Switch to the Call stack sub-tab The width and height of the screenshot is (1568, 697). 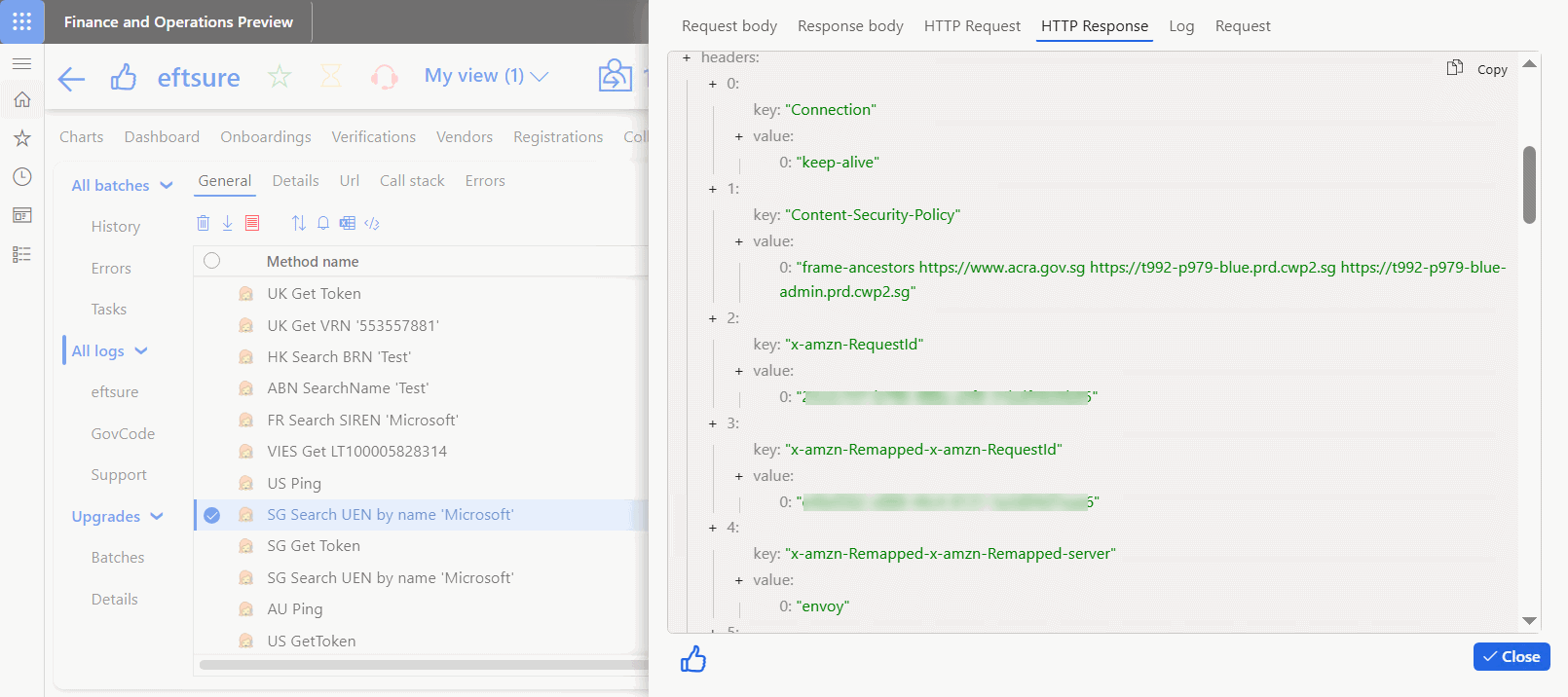pos(412,181)
